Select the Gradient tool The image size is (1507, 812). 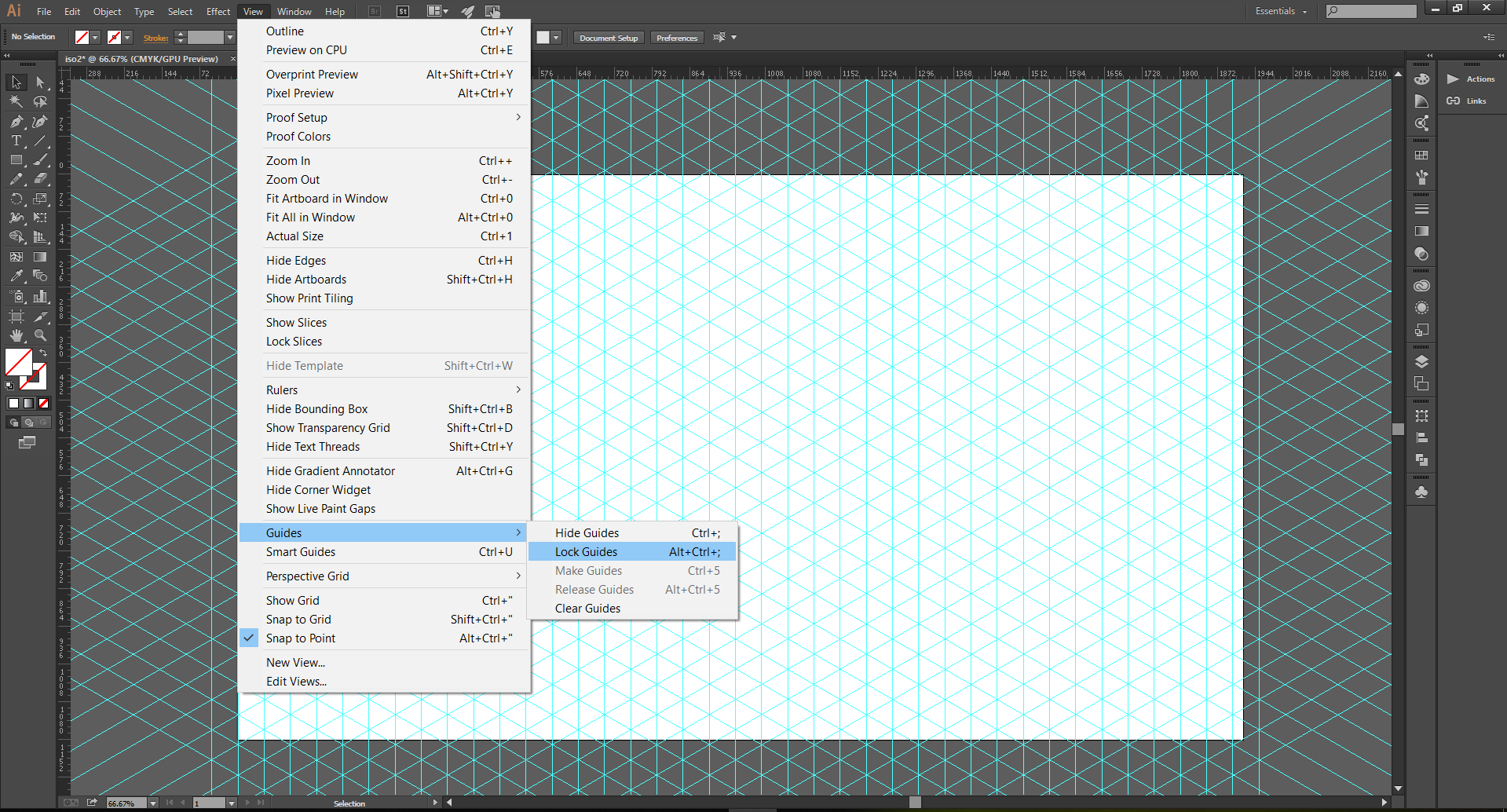(x=40, y=257)
